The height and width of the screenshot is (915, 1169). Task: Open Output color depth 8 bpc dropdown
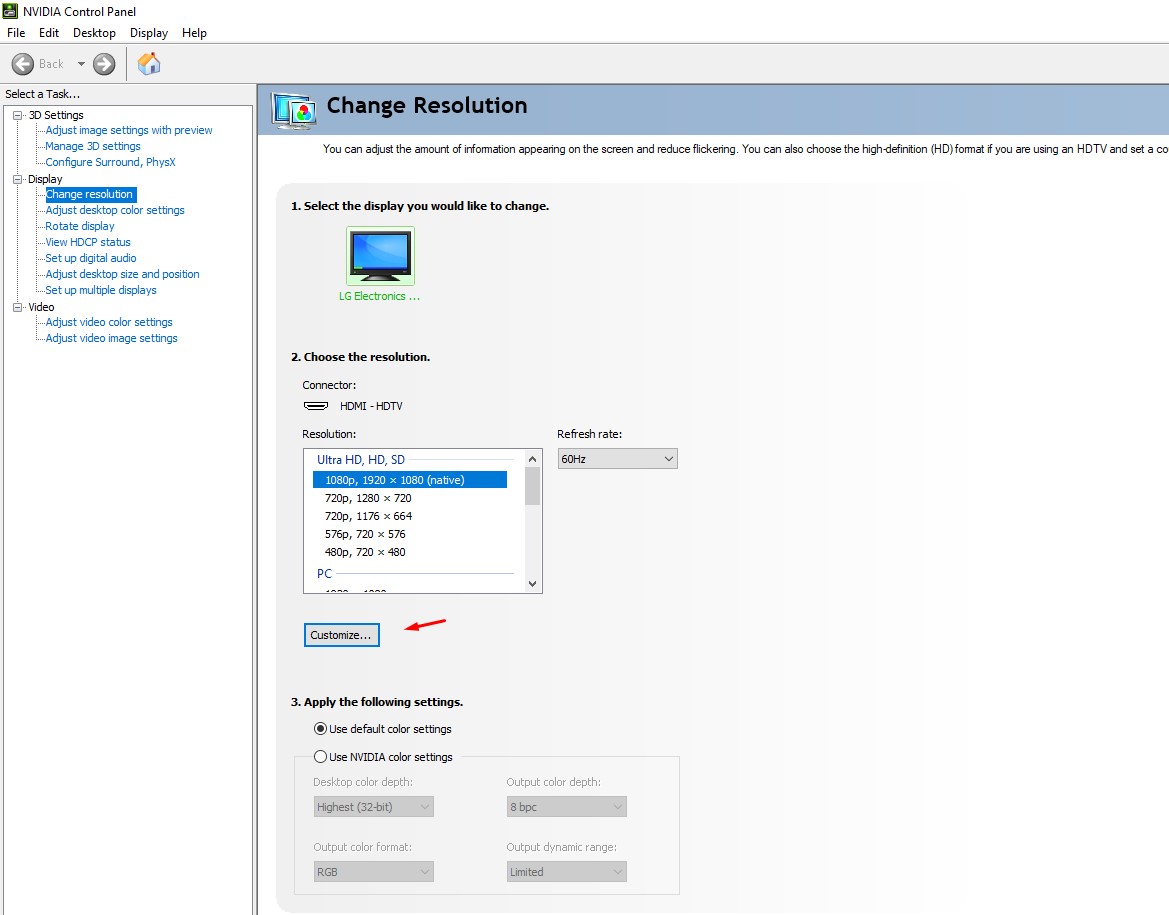point(567,807)
